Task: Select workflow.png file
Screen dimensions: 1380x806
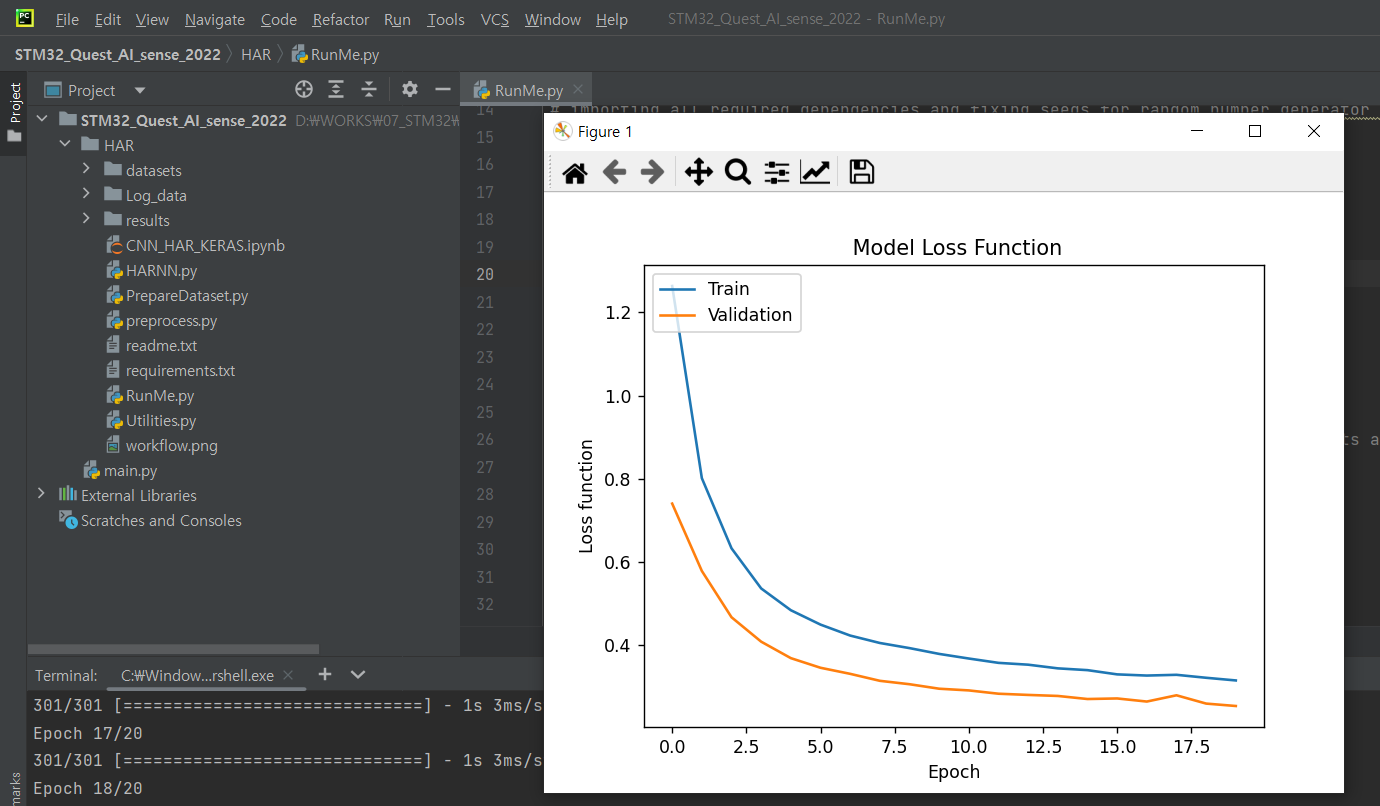Action: [x=171, y=445]
